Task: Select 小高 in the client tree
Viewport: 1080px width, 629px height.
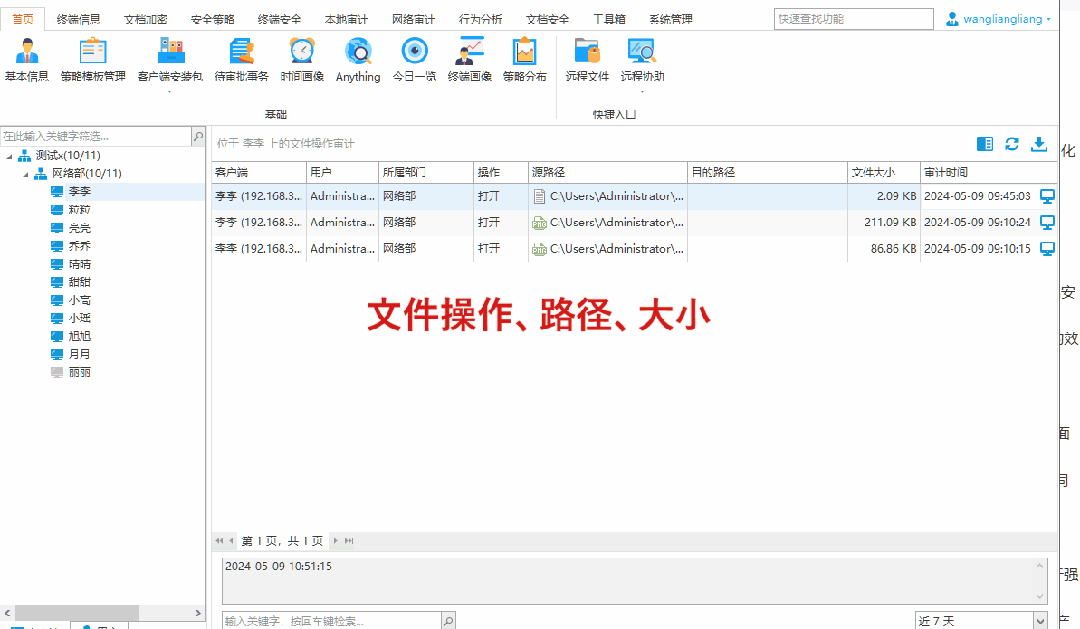Action: (79, 300)
